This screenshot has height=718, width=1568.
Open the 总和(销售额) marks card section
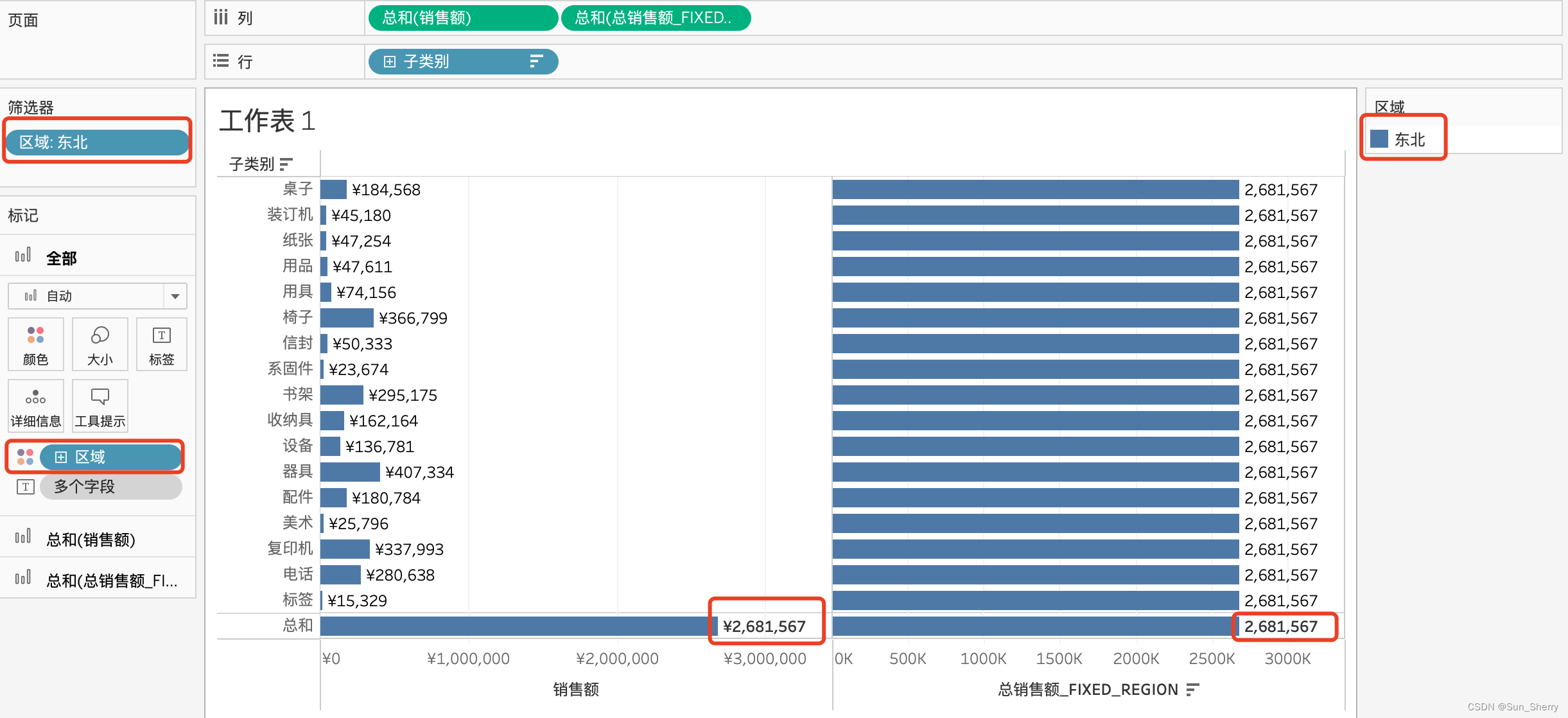click(x=90, y=539)
